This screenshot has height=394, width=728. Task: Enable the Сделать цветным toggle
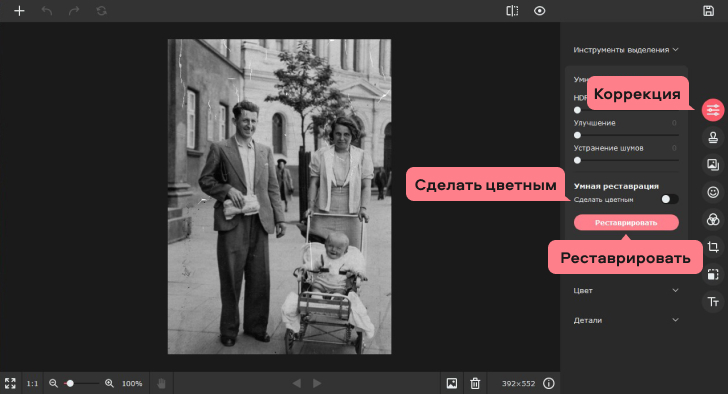[670, 199]
